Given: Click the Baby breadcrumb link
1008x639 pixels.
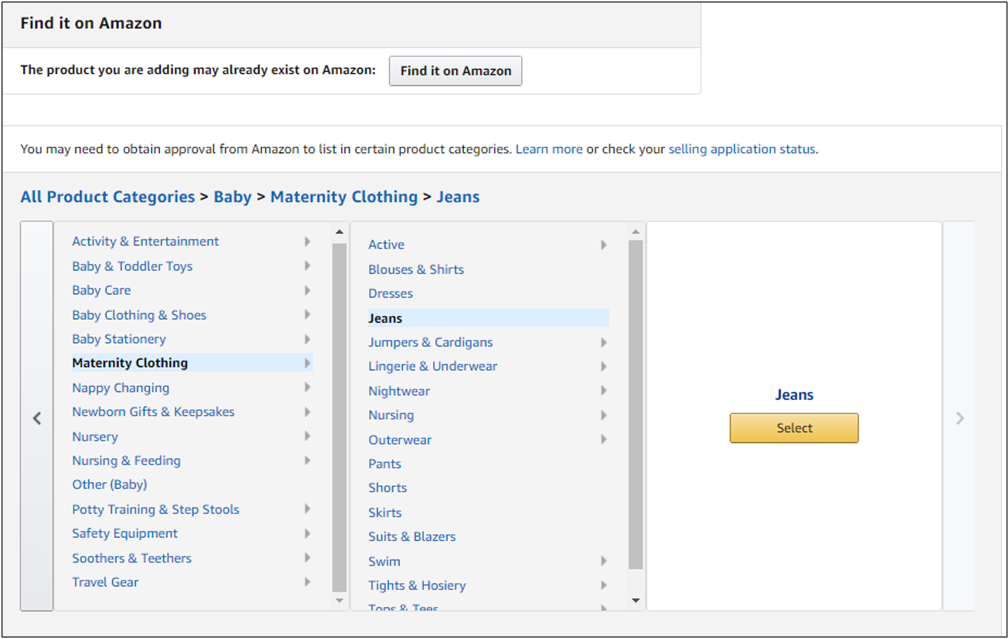Looking at the screenshot, I should (232, 197).
